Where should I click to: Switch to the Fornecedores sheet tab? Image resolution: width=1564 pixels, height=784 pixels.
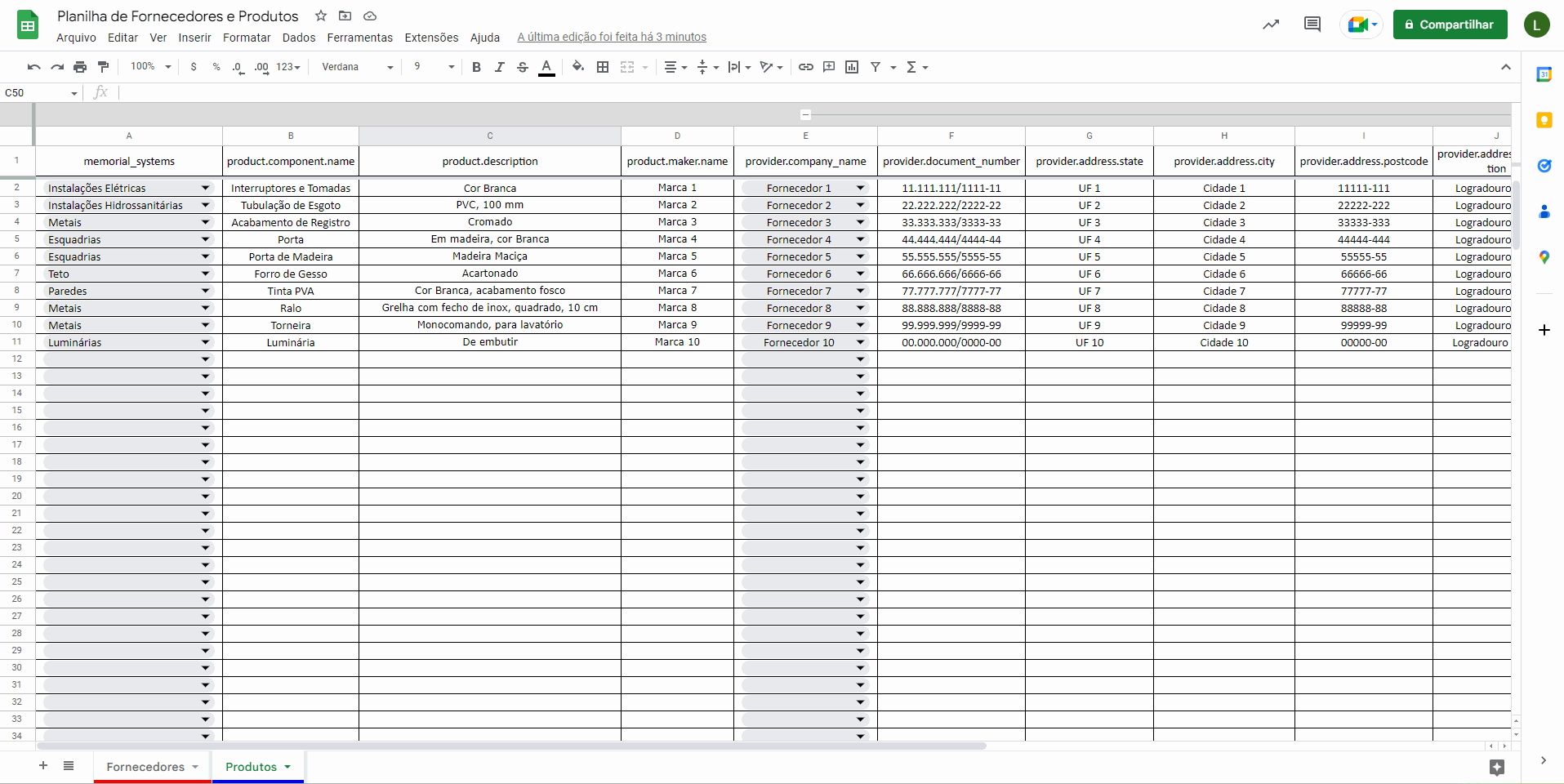click(x=145, y=766)
